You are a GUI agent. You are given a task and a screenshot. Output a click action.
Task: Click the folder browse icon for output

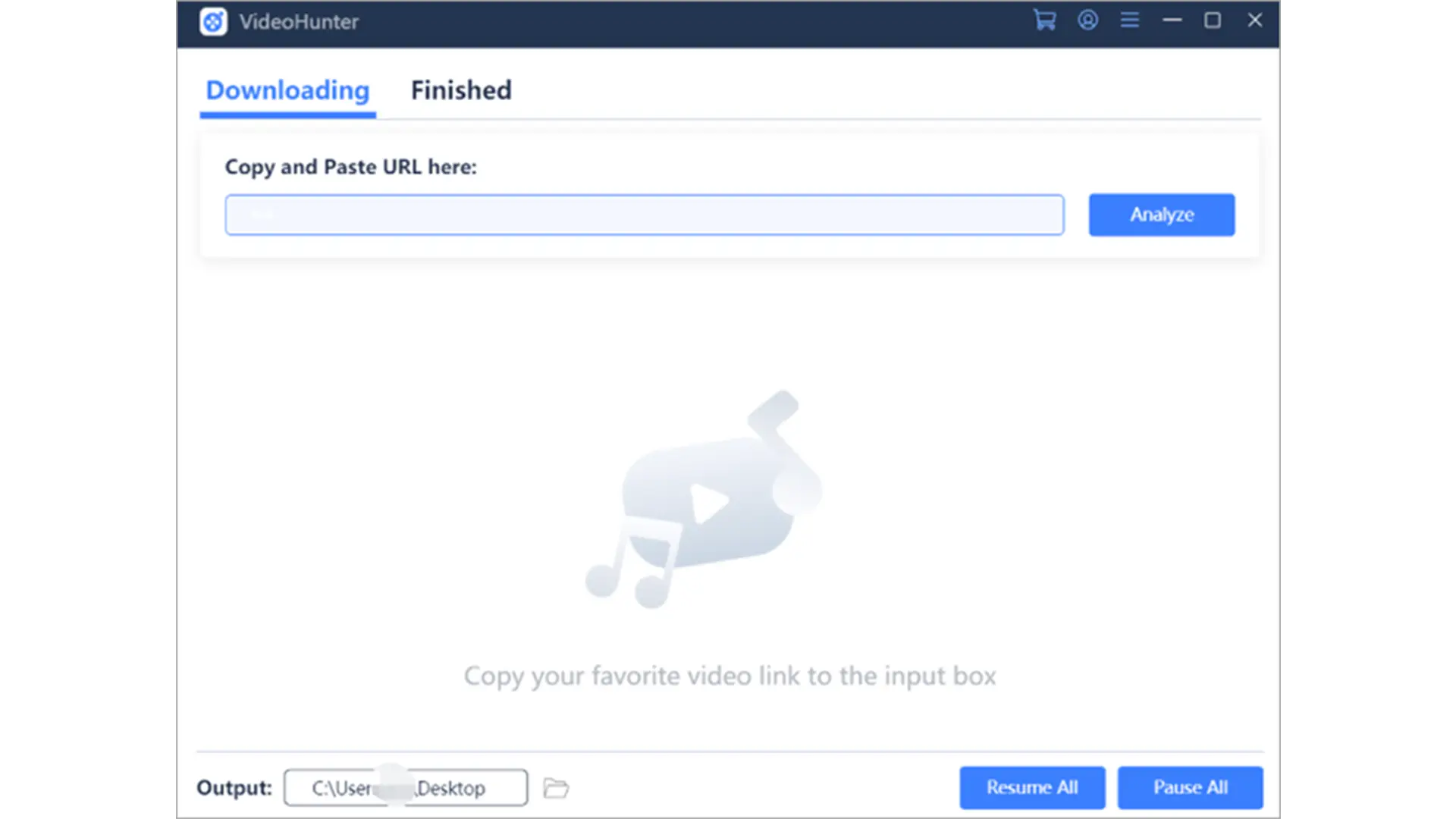[556, 788]
